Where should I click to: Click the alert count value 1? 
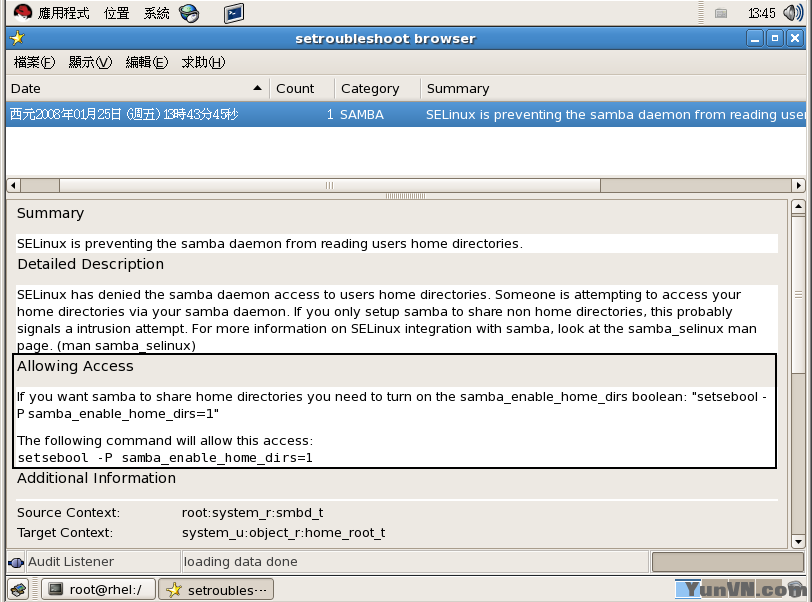(330, 114)
